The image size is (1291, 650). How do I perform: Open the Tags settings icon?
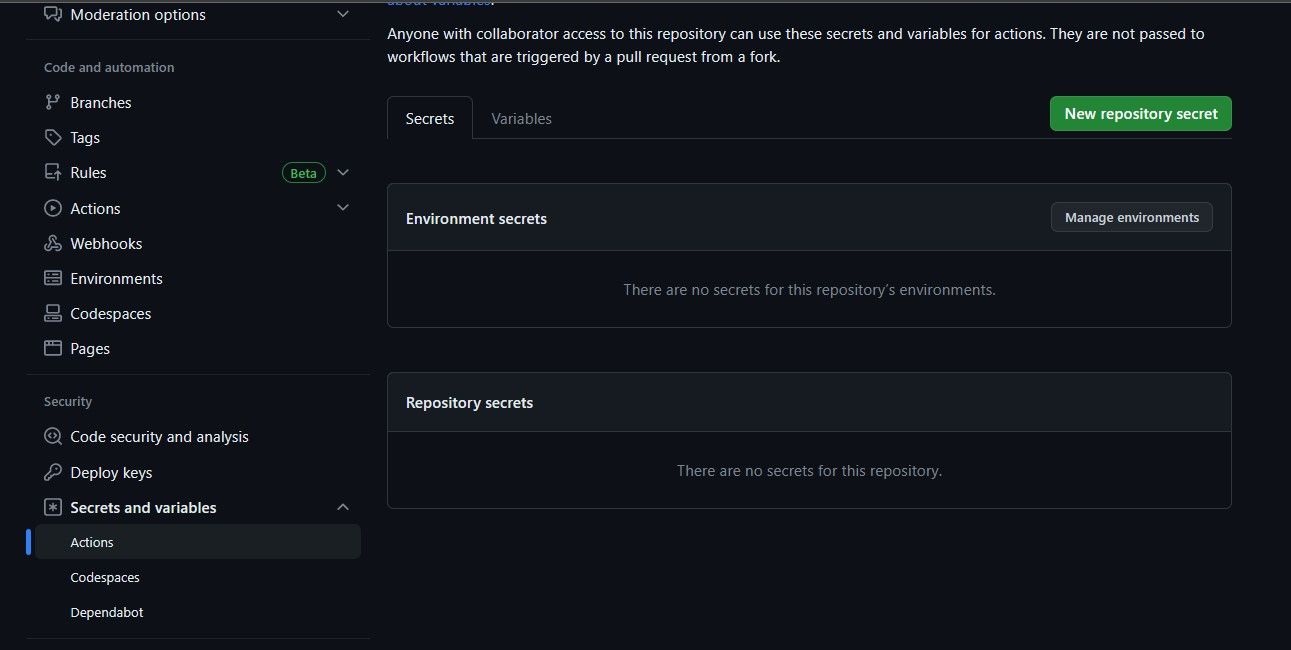click(52, 137)
